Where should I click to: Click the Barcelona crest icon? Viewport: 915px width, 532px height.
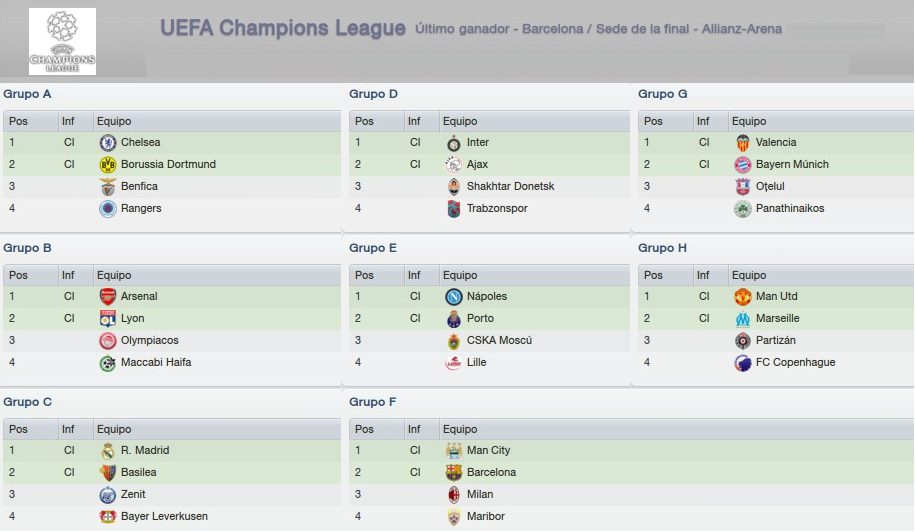(x=453, y=472)
